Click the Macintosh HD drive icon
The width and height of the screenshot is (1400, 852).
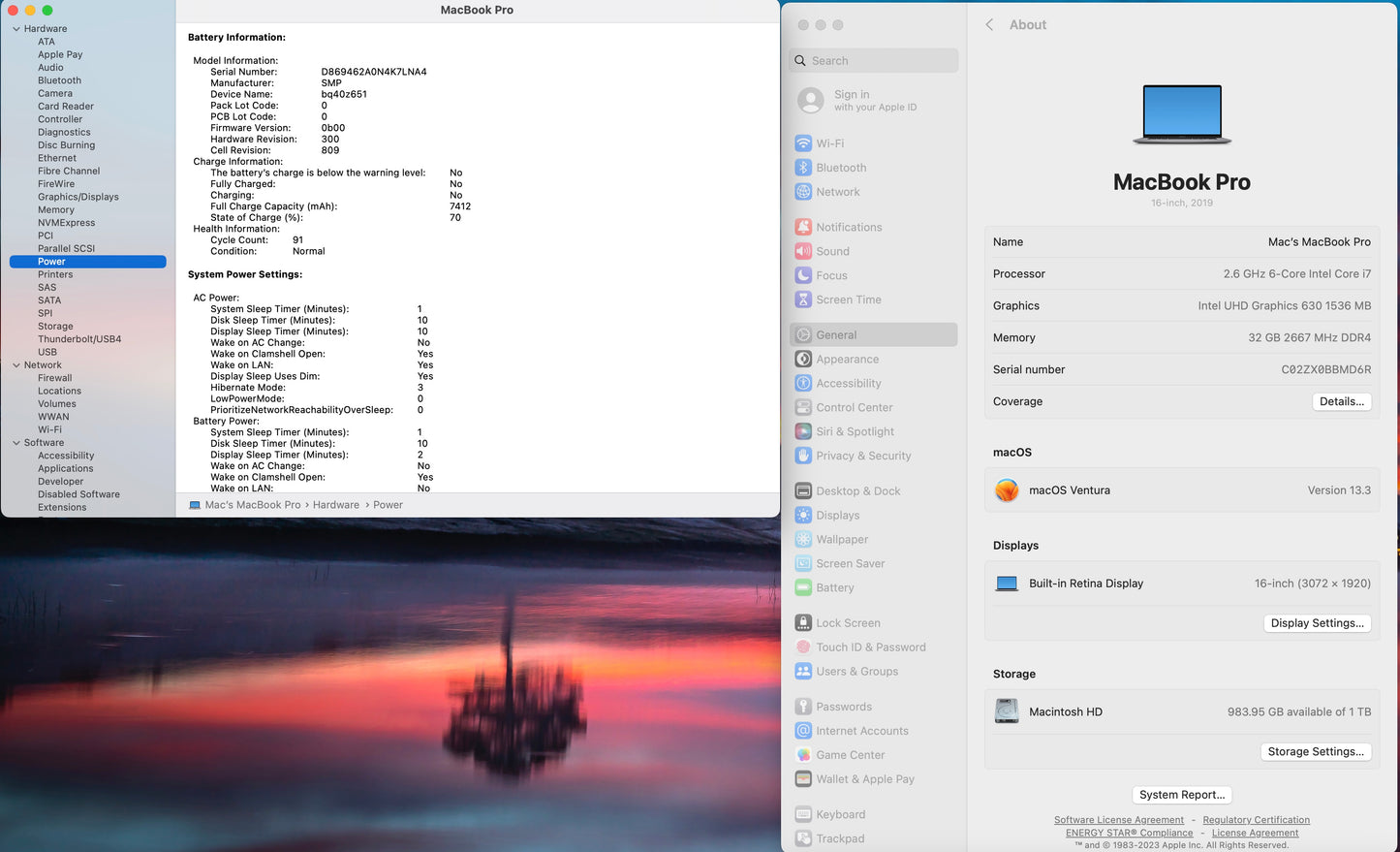1007,711
